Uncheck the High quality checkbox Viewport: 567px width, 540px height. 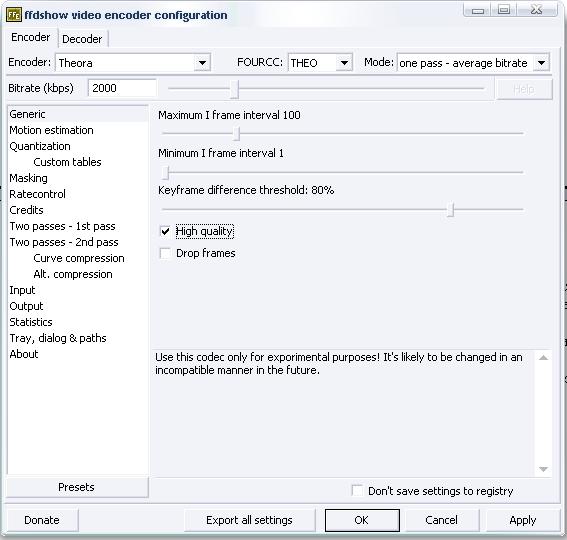coord(165,231)
